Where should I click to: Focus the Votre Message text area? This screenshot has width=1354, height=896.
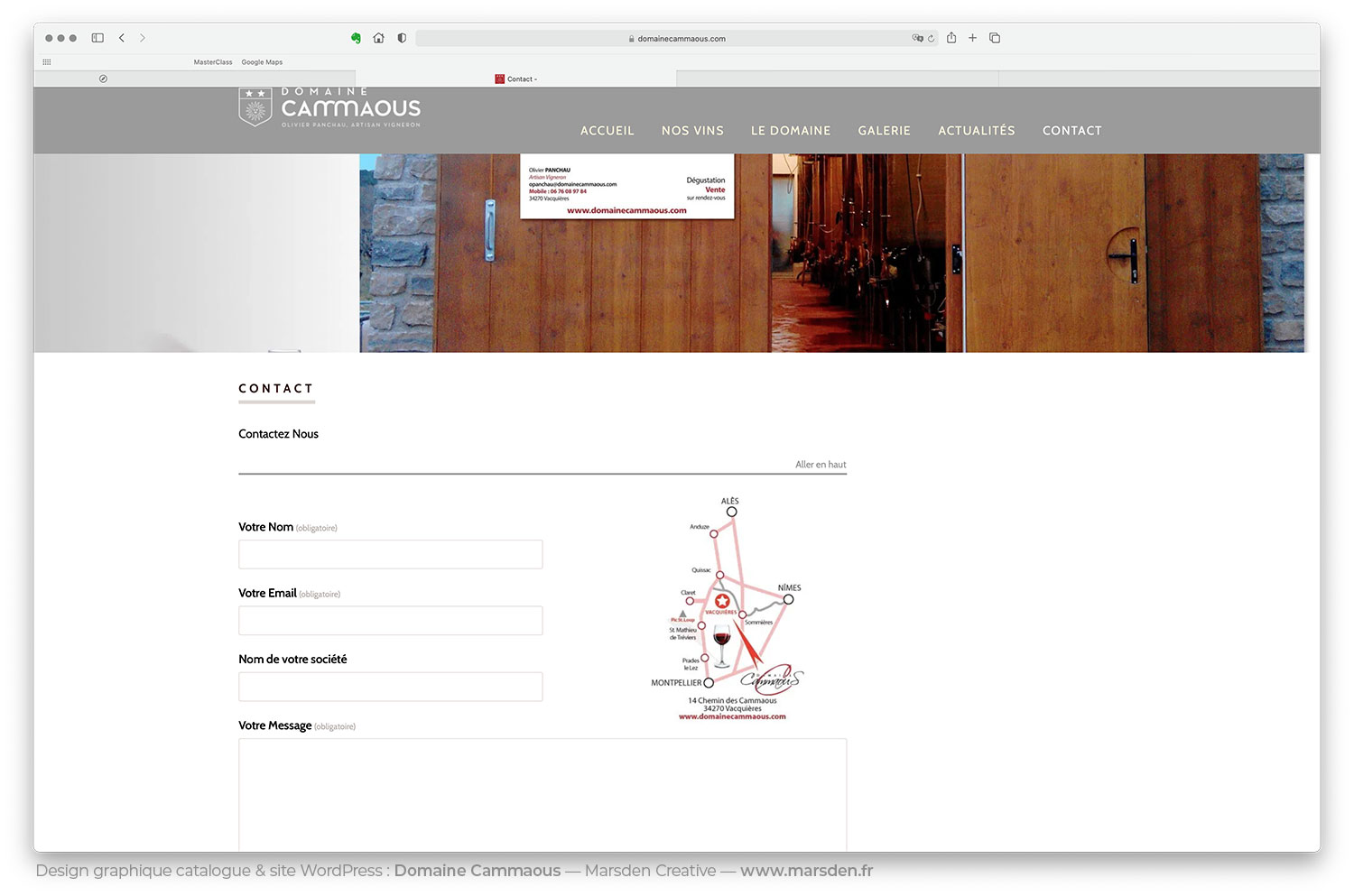(x=542, y=794)
